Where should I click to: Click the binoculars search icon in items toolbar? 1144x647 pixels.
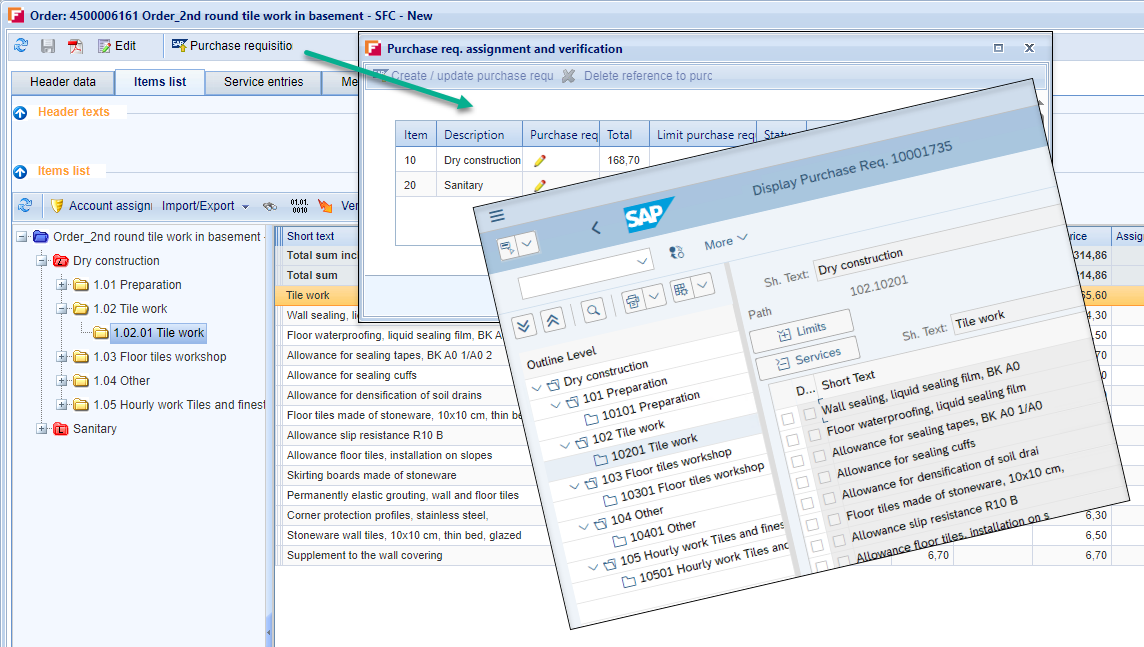point(270,206)
